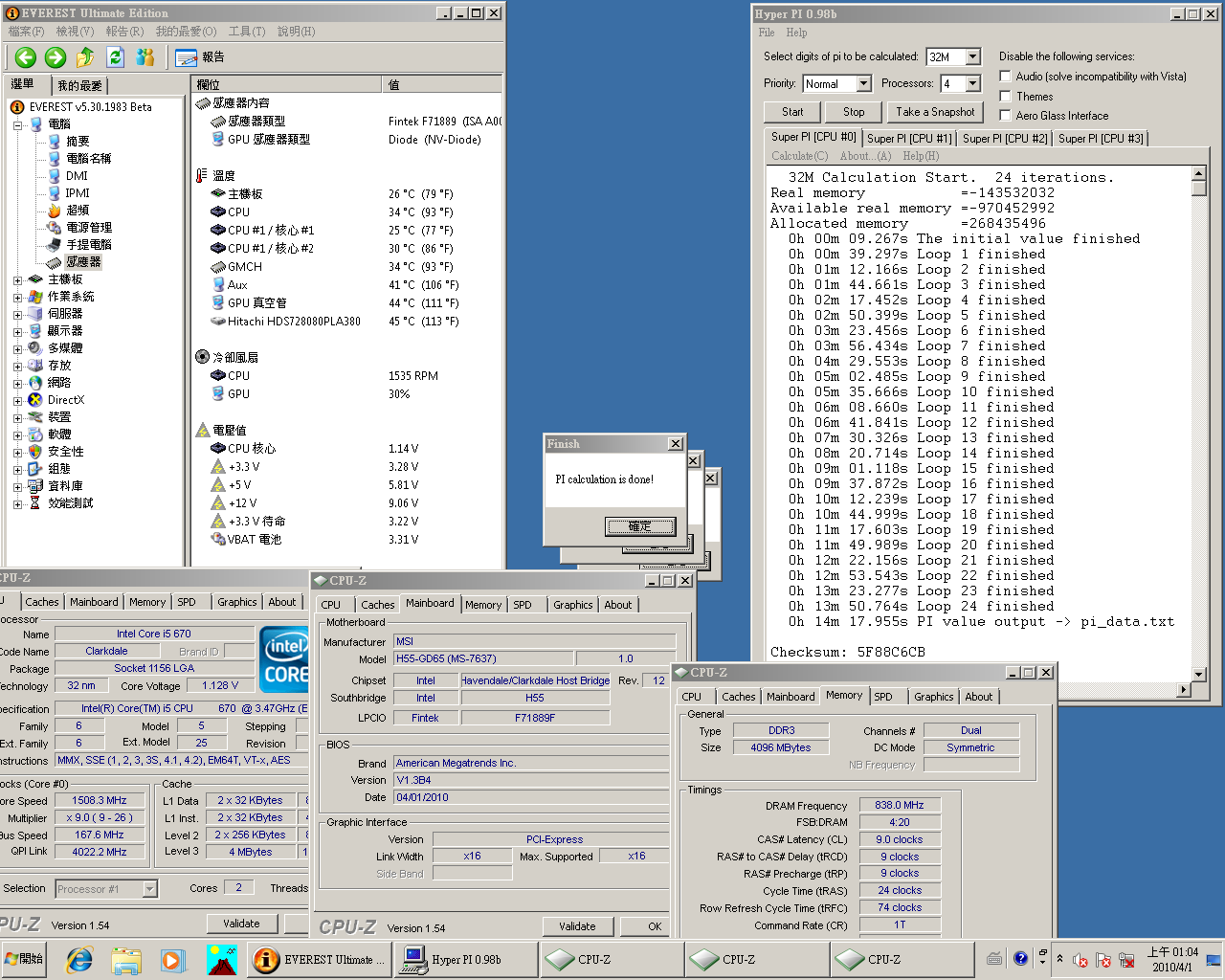Click the Up arrow icon in EVEREST toolbar
The height and width of the screenshot is (980, 1225).
point(85,57)
